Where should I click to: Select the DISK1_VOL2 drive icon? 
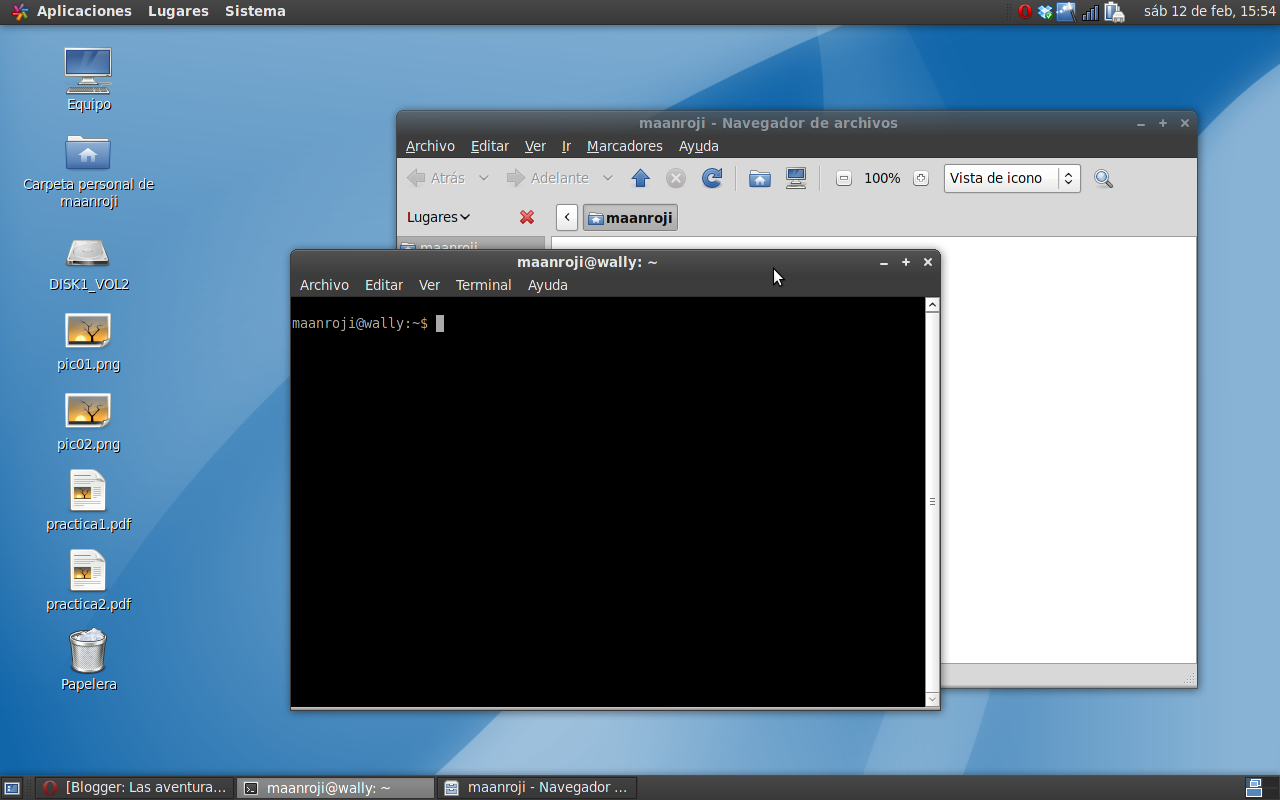click(x=88, y=264)
